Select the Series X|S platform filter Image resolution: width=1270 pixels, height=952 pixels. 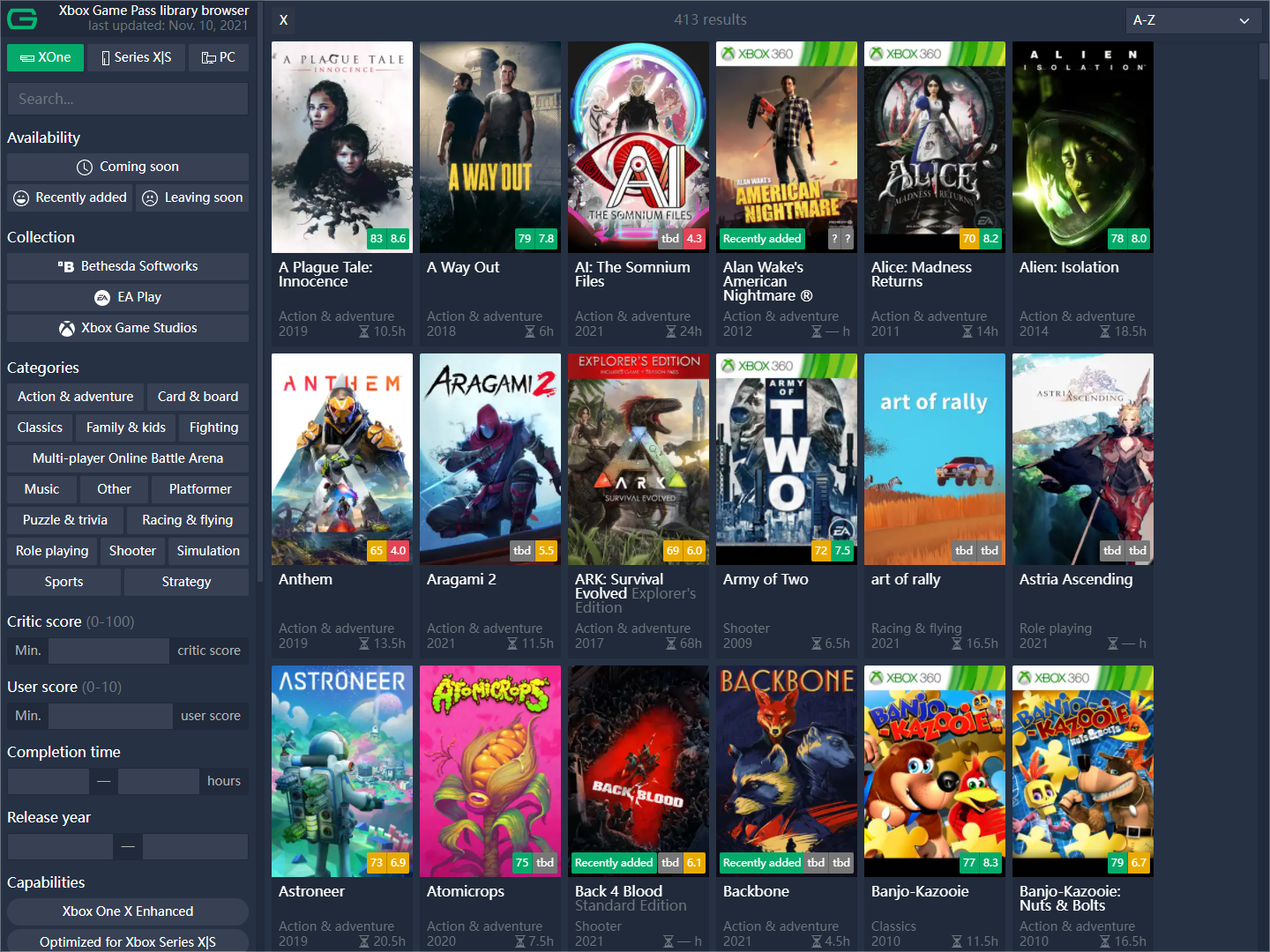136,57
